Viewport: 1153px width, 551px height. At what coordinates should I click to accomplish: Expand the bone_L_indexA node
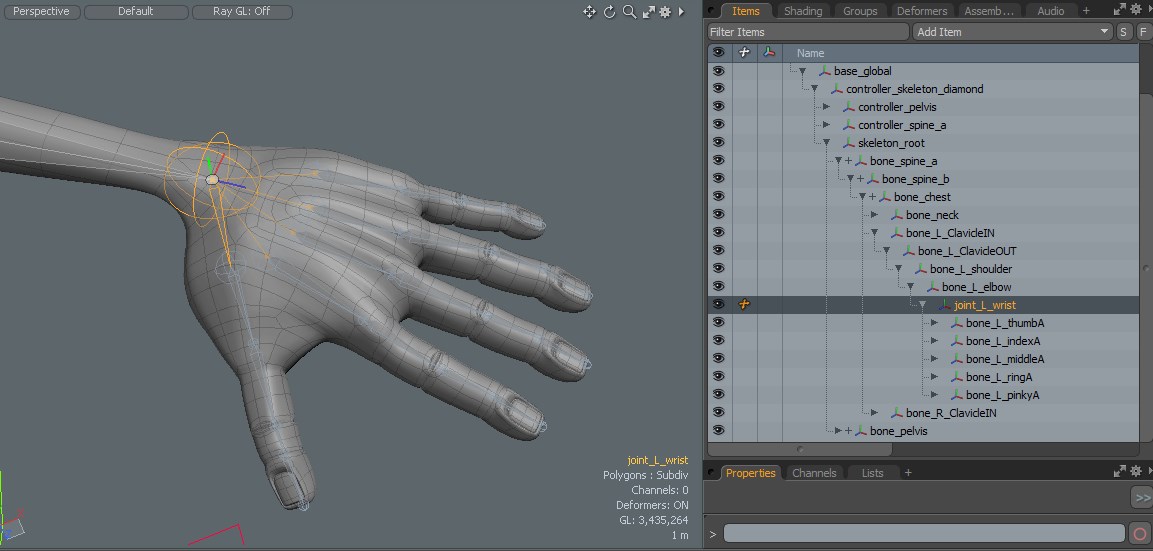click(x=935, y=341)
